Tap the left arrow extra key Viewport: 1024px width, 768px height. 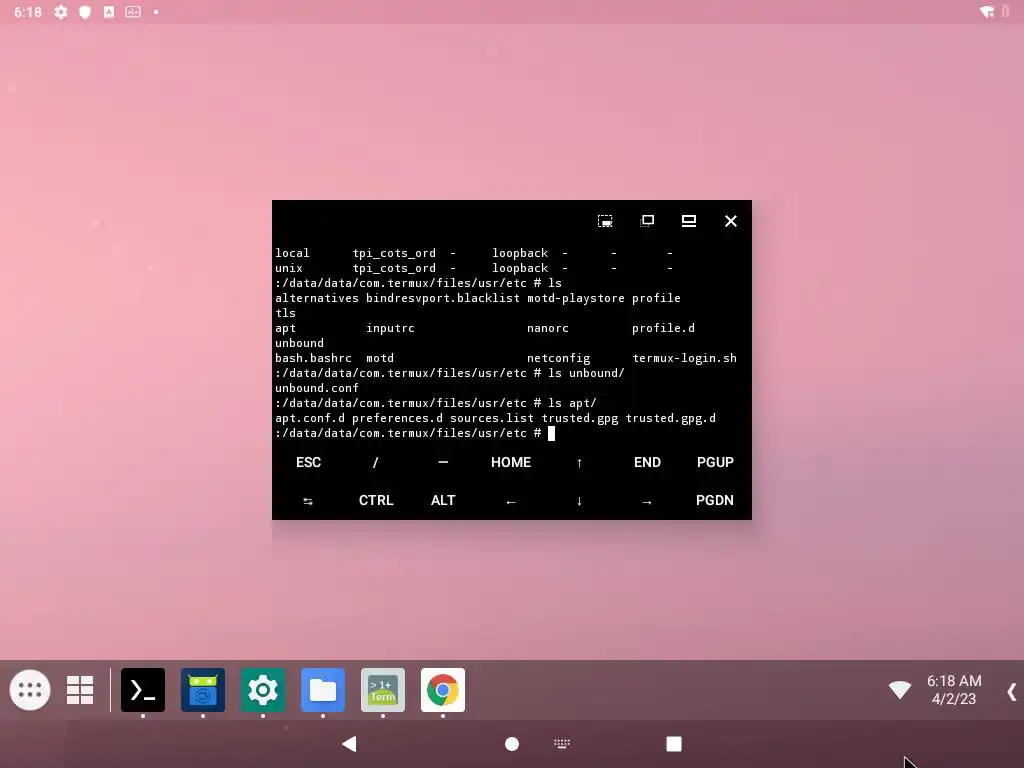511,501
